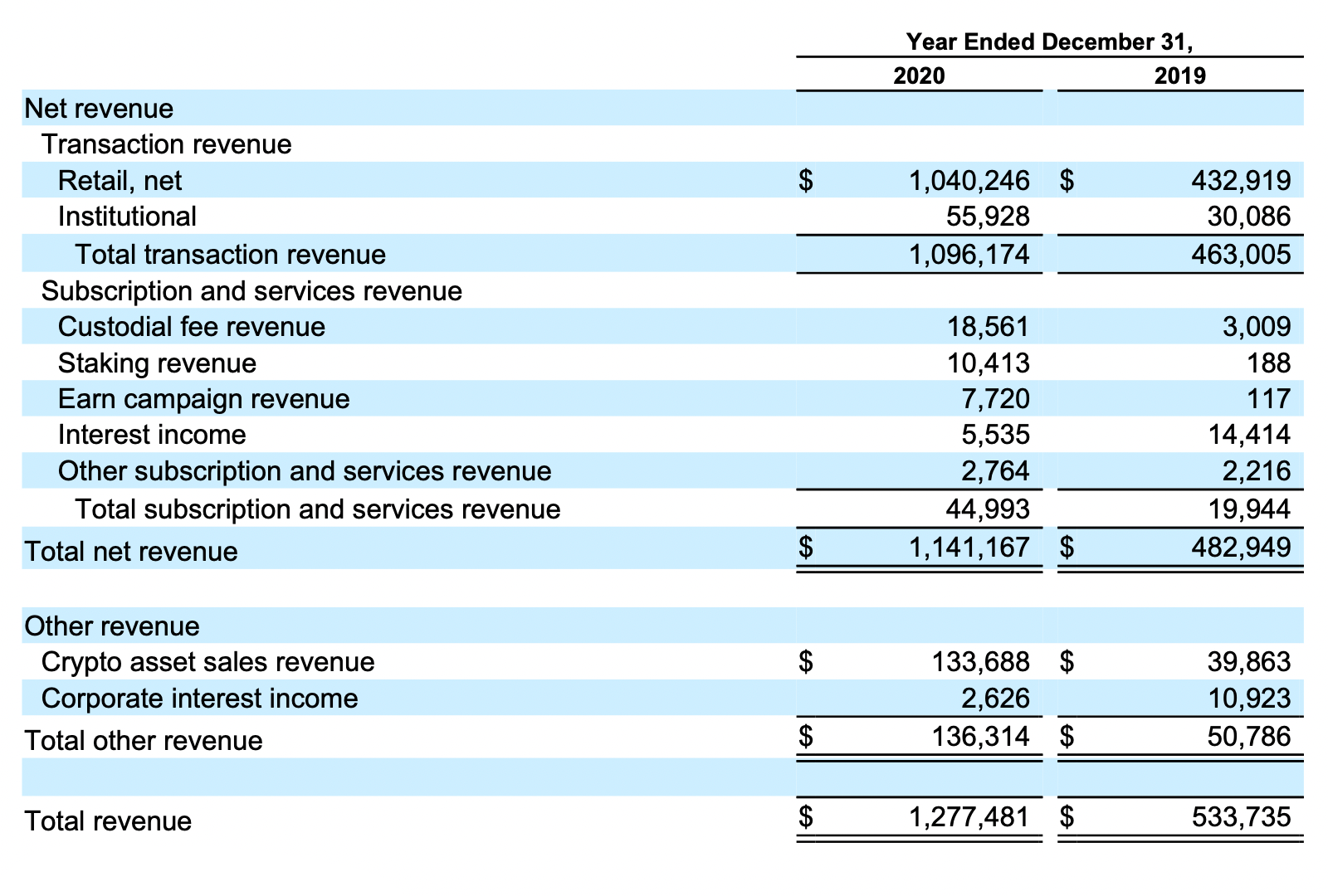Click the subscription 'Interest income' row label

[152, 435]
